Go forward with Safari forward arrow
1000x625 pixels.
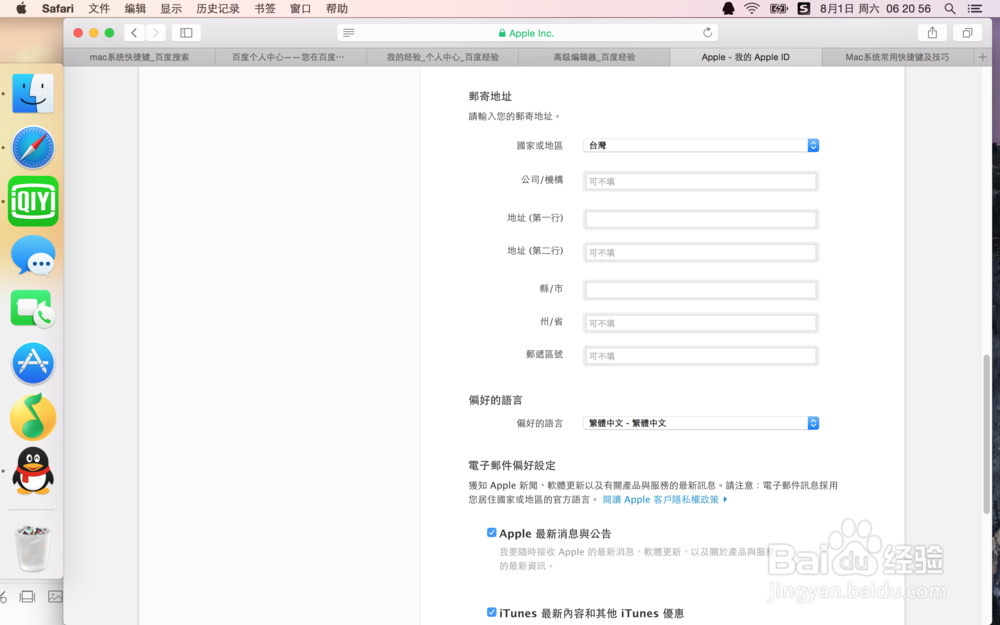[155, 33]
